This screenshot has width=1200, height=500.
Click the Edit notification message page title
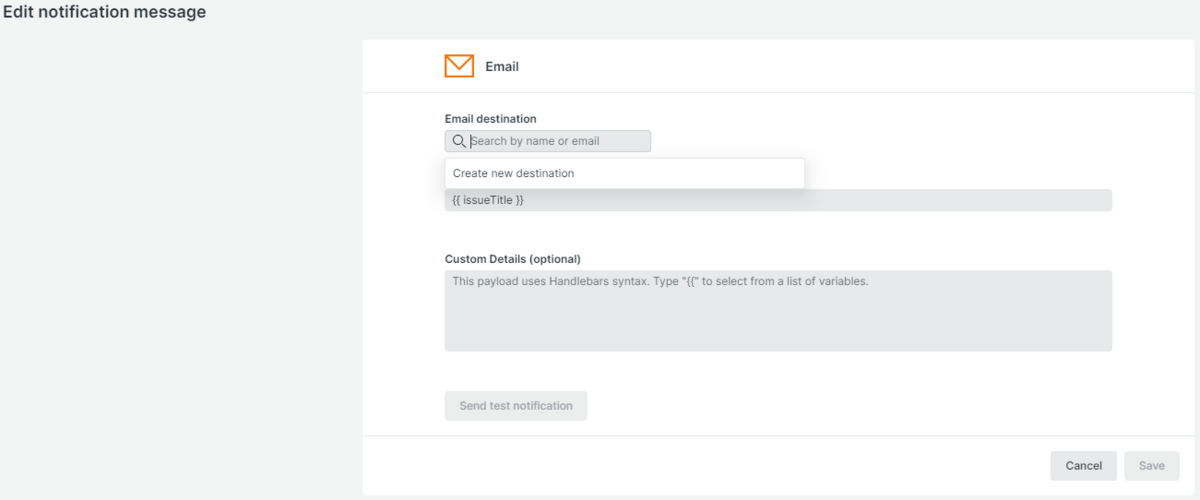[x=104, y=12]
